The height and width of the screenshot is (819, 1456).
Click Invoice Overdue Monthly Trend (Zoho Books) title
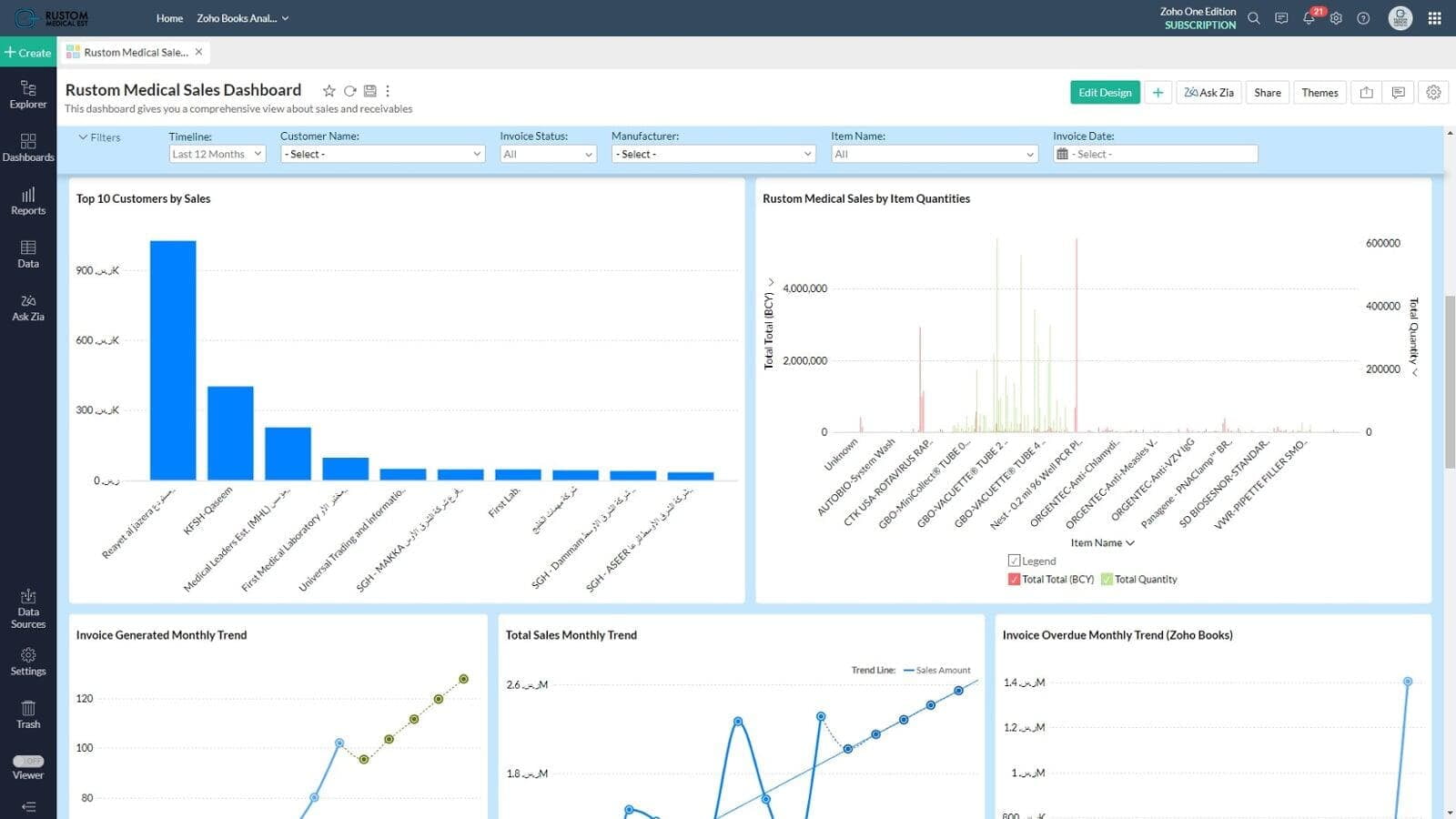pyautogui.click(x=1117, y=635)
